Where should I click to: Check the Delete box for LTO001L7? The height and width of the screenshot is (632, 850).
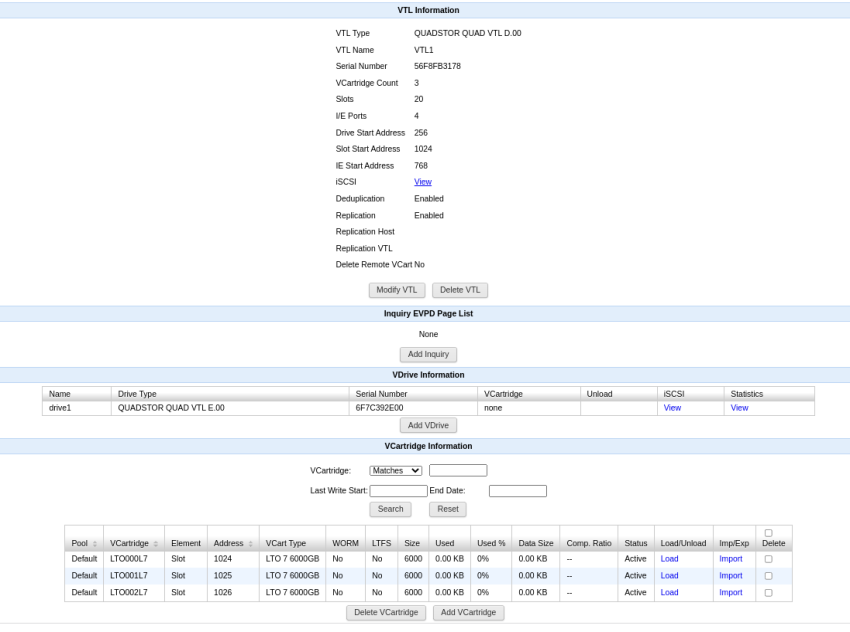click(x=768, y=576)
